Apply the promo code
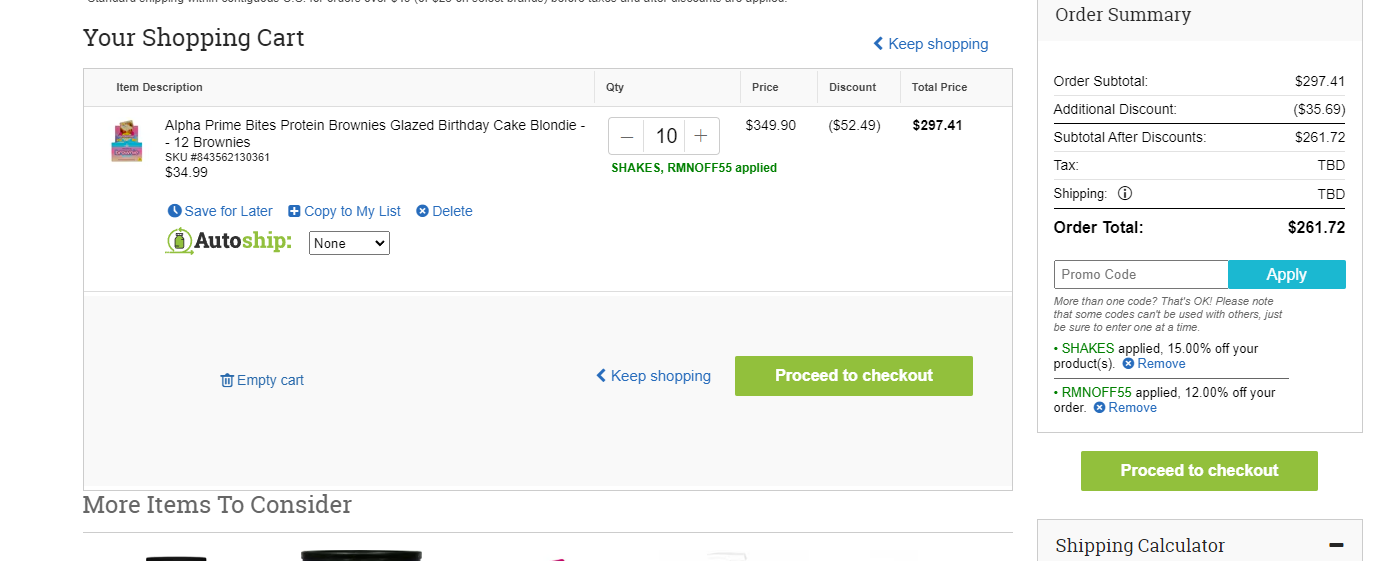This screenshot has width=1385, height=561. pos(1287,274)
